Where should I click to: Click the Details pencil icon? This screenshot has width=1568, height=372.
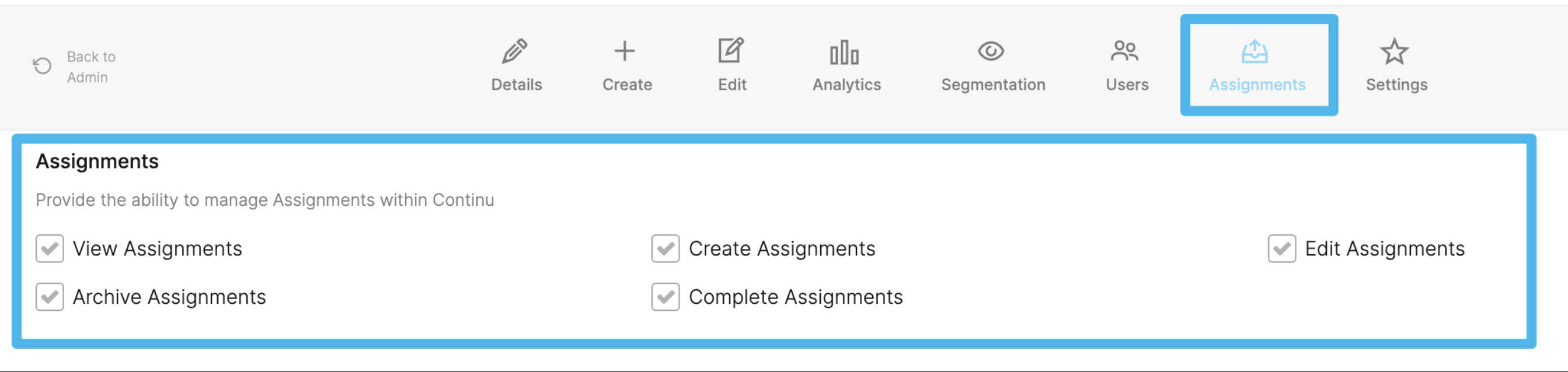tap(514, 52)
